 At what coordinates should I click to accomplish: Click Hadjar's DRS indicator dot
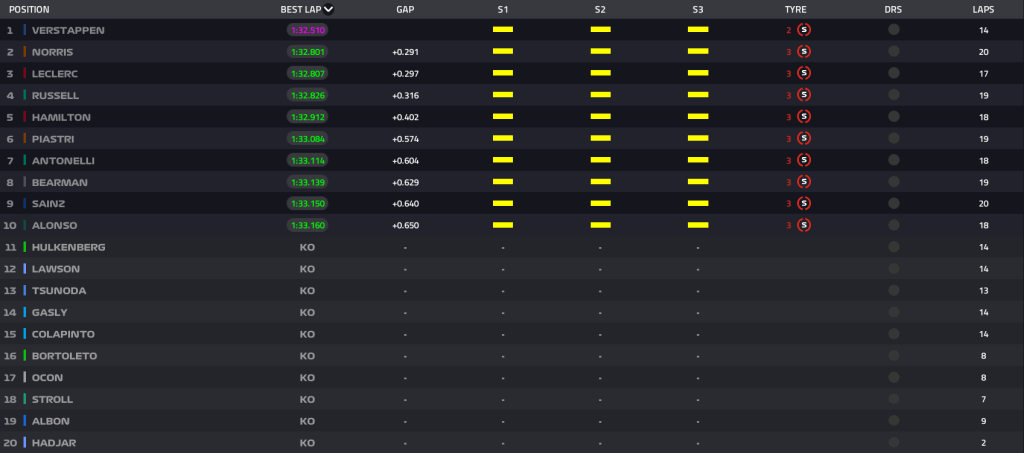click(893, 442)
